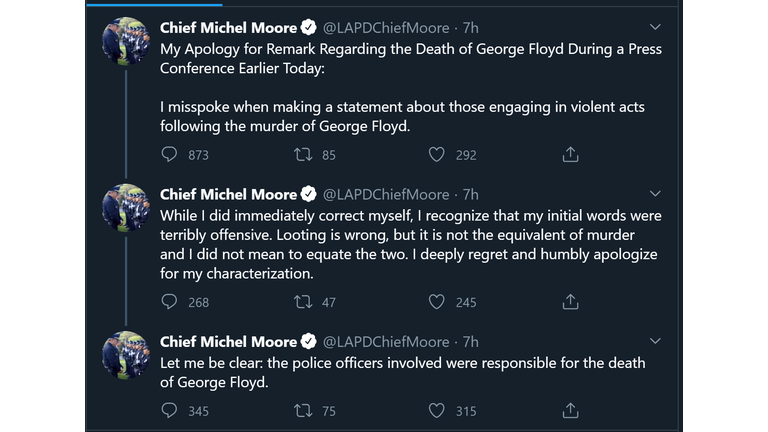
Task: Like the tweet with 315 likes
Action: (437, 410)
